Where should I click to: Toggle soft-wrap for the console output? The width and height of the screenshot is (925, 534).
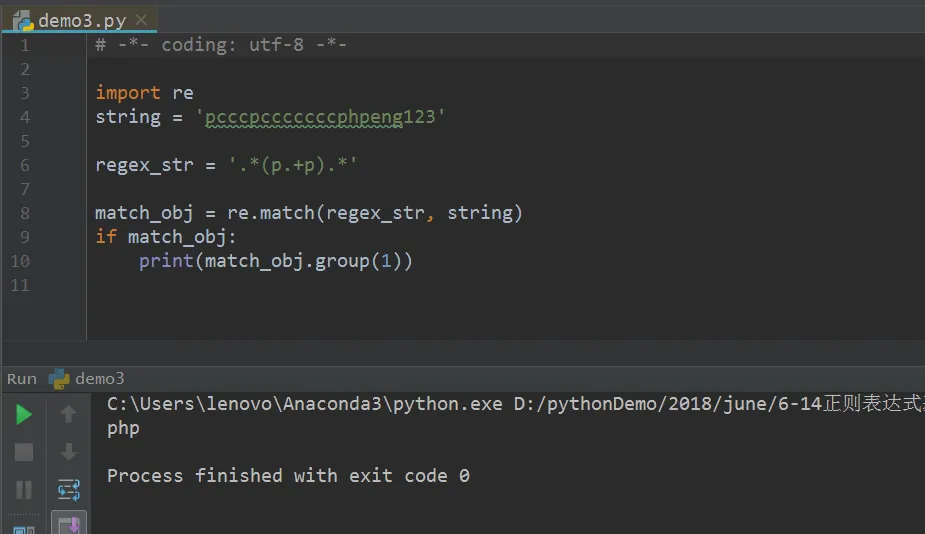tap(68, 490)
